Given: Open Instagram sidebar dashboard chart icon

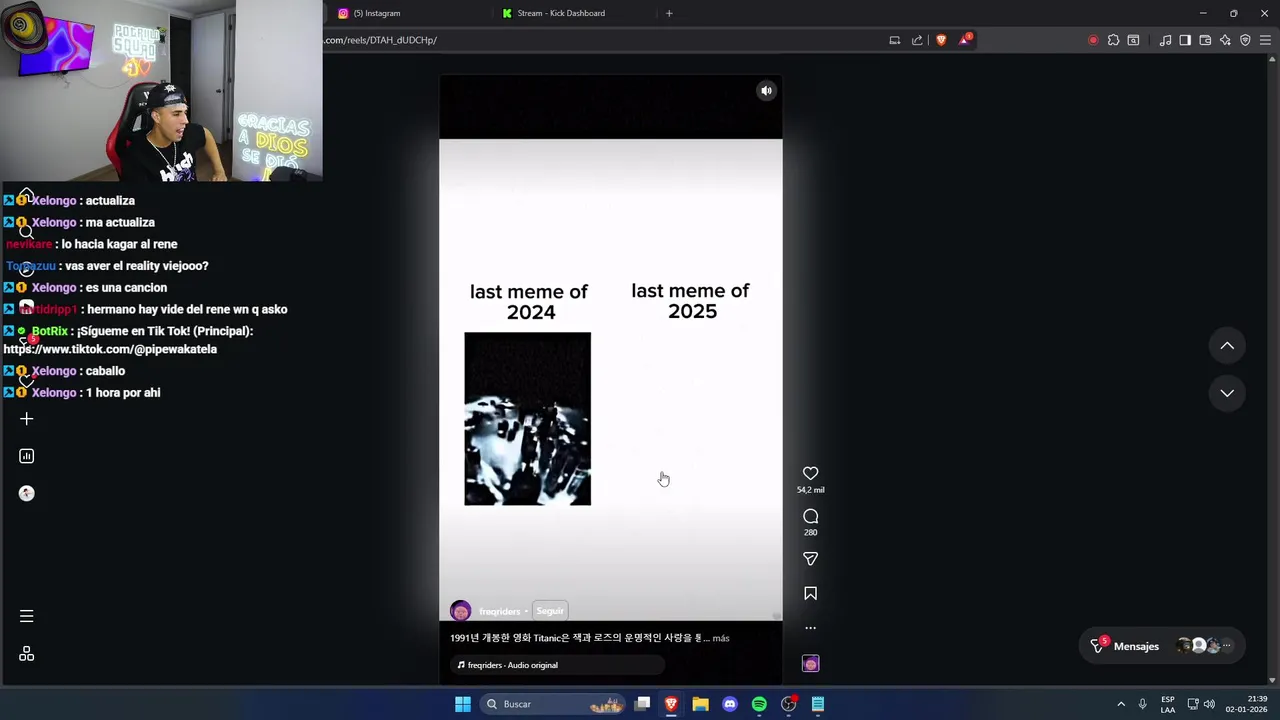Looking at the screenshot, I should click(27, 456).
